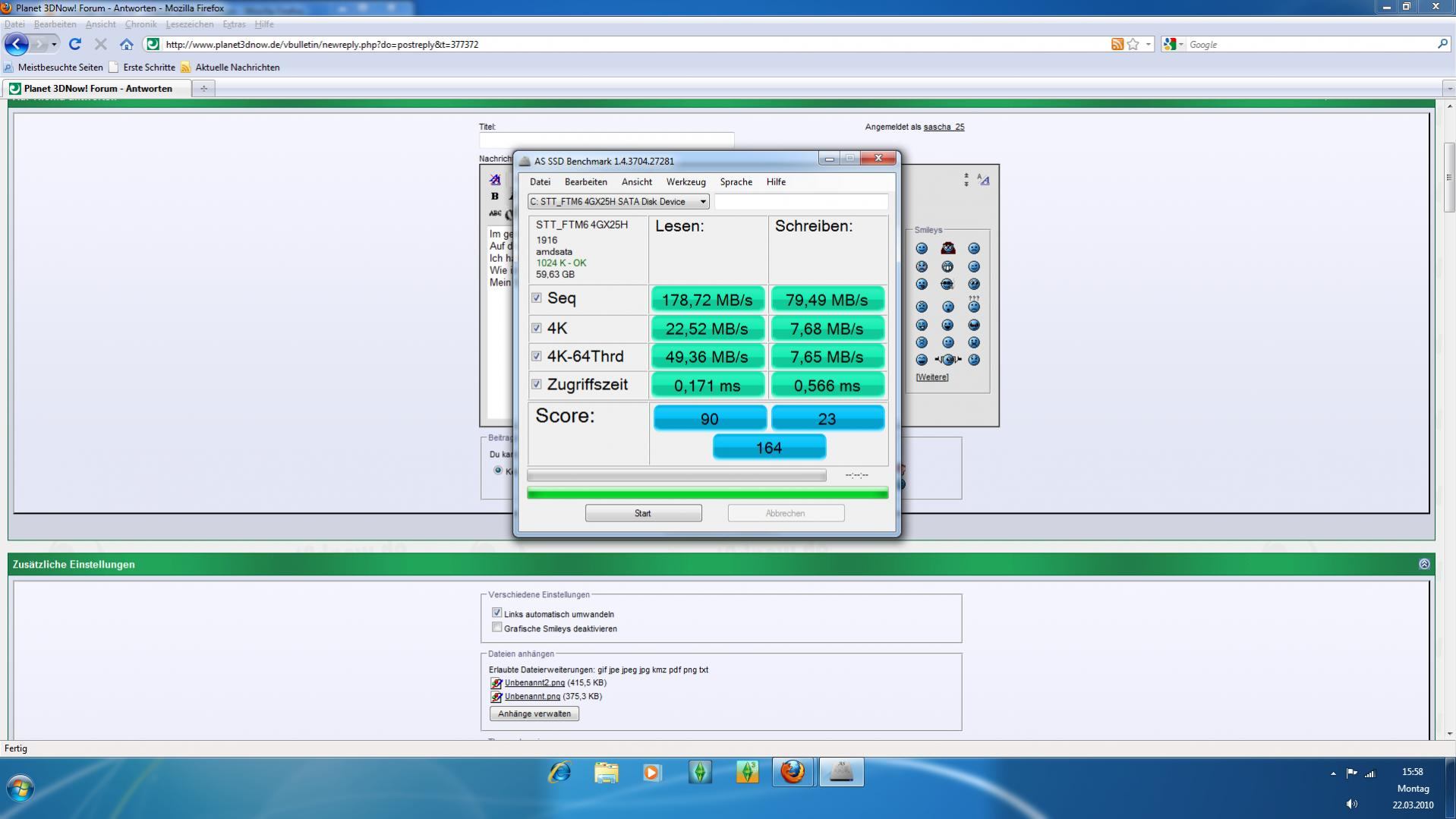Insert the wide shrugging smiley
The image size is (1456, 819).
click(x=948, y=360)
